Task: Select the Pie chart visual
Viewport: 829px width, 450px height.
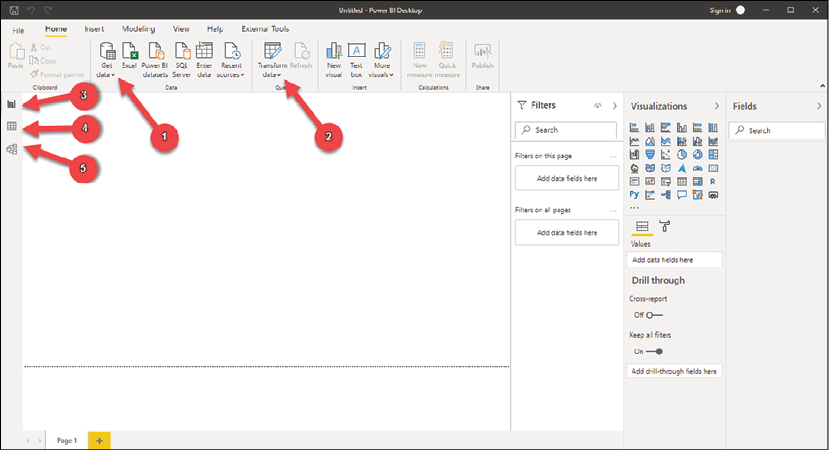Action: [682, 154]
